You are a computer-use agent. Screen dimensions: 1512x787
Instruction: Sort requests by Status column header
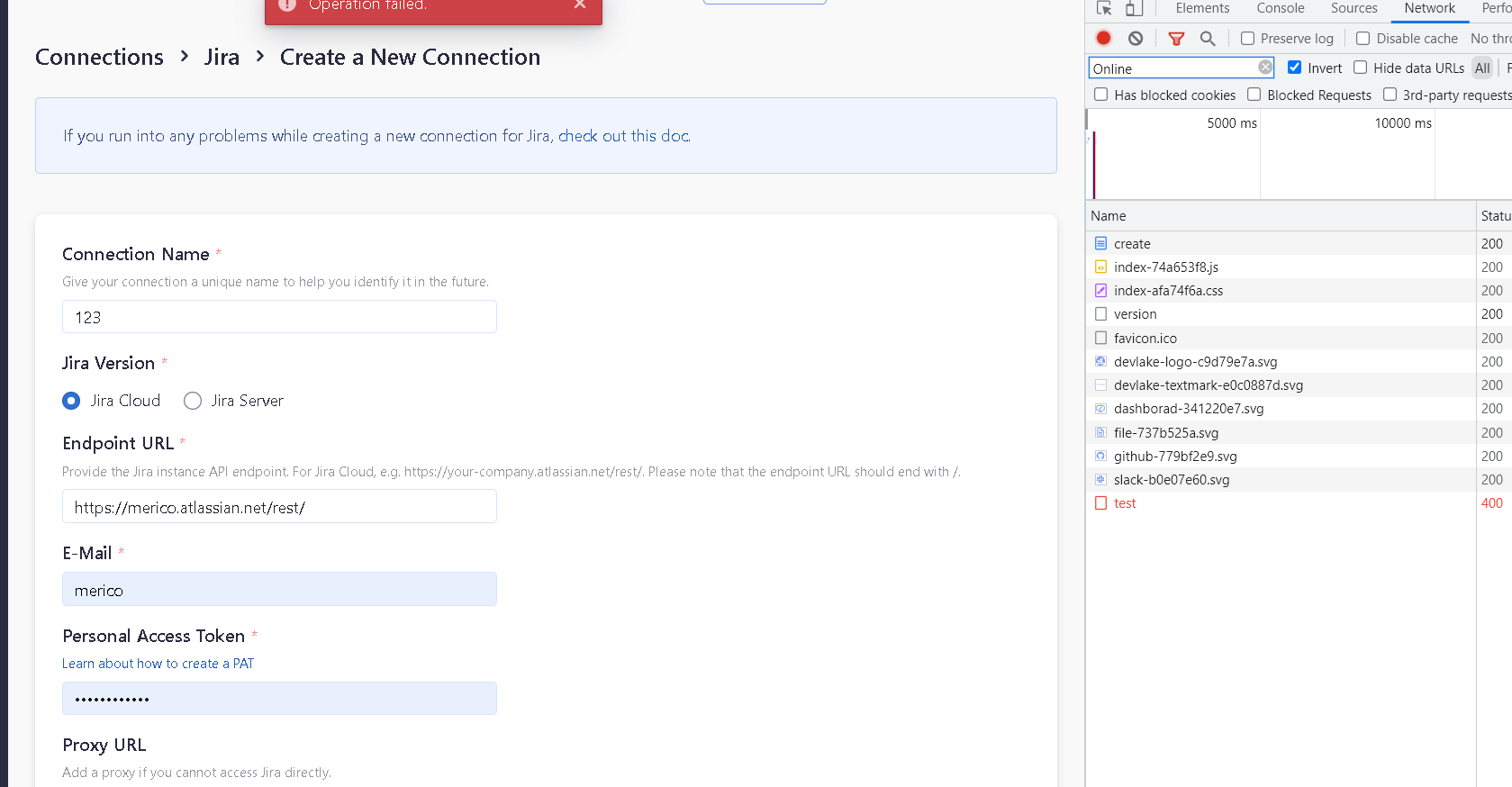point(1495,216)
